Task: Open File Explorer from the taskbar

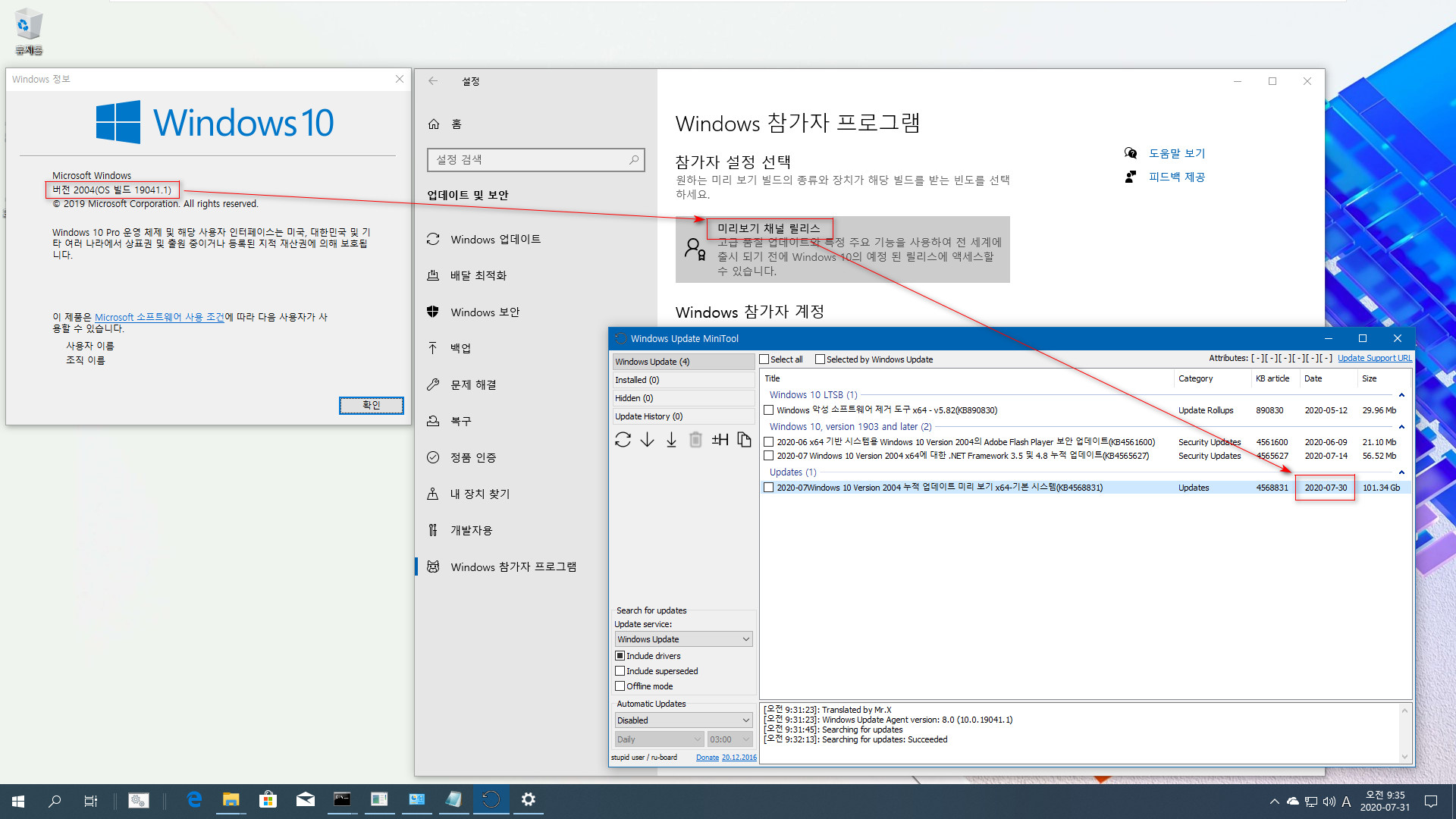Action: coord(231,800)
